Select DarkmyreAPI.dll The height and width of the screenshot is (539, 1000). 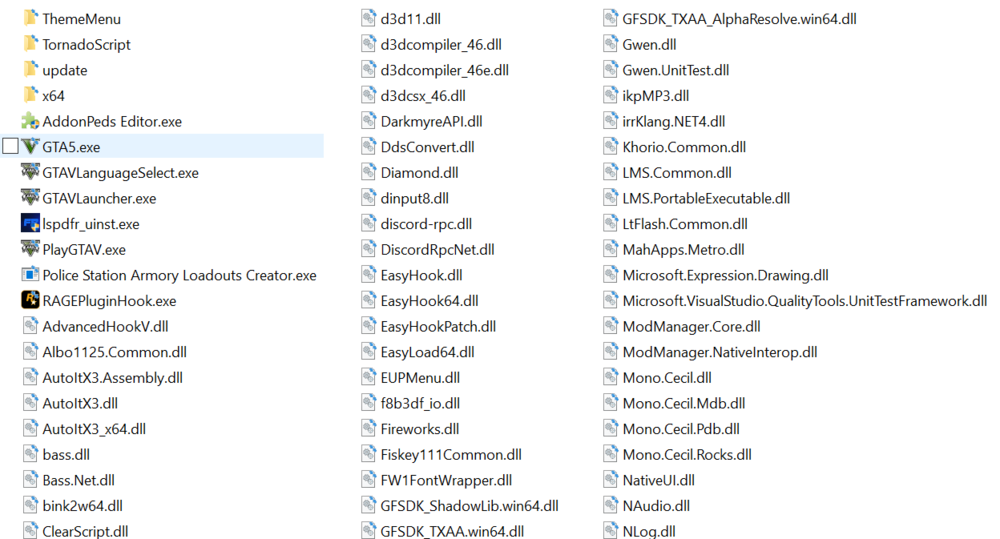click(432, 121)
